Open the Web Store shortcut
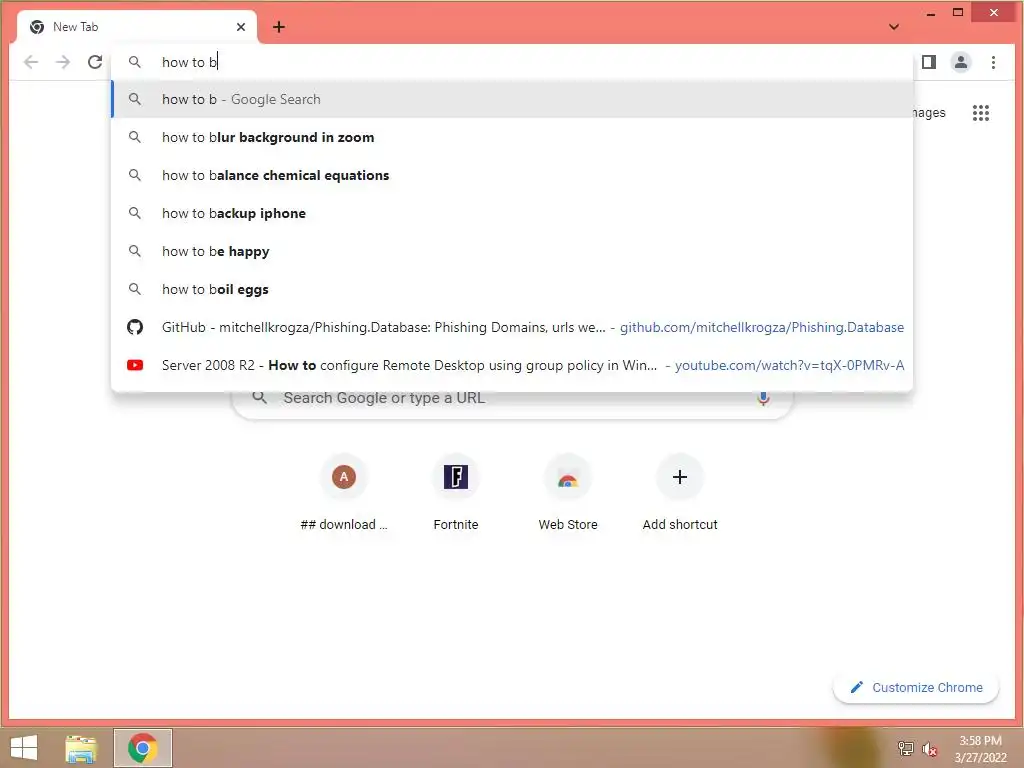The height and width of the screenshot is (768, 1024). (568, 494)
